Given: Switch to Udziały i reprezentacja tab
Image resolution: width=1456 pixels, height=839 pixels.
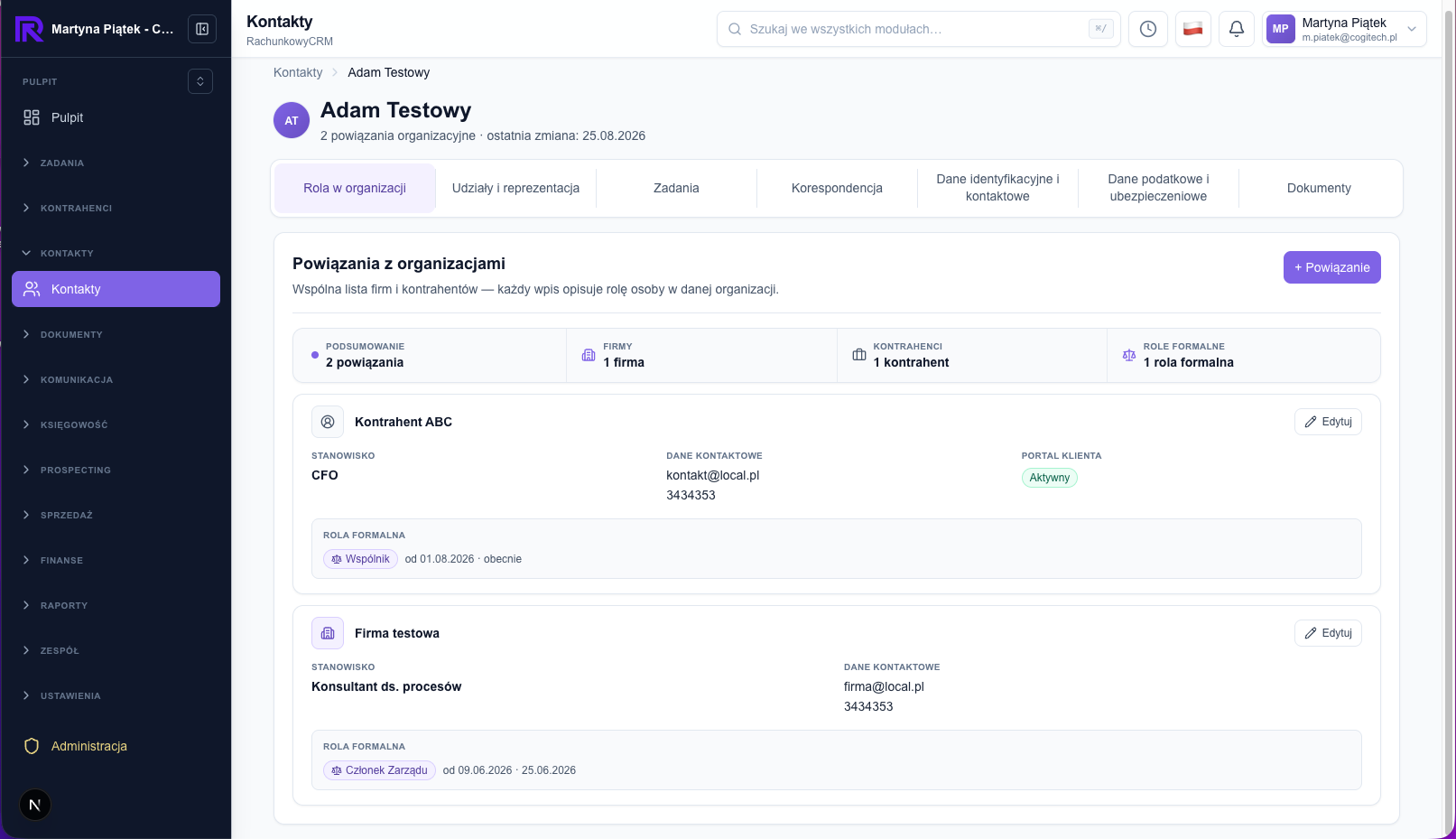Looking at the screenshot, I should pyautogui.click(x=515, y=188).
